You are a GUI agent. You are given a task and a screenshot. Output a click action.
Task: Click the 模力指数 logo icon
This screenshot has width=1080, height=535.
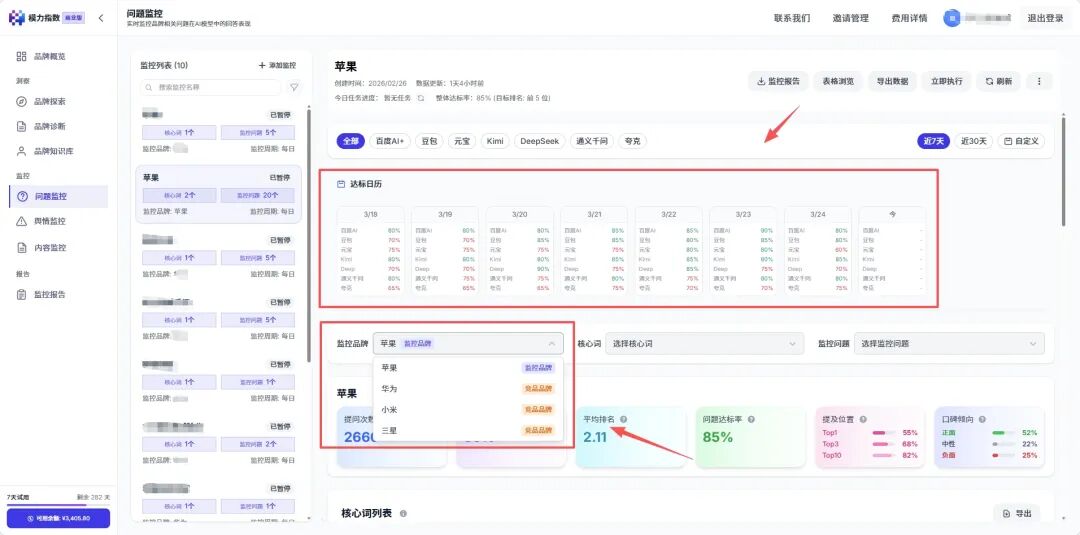[16, 18]
